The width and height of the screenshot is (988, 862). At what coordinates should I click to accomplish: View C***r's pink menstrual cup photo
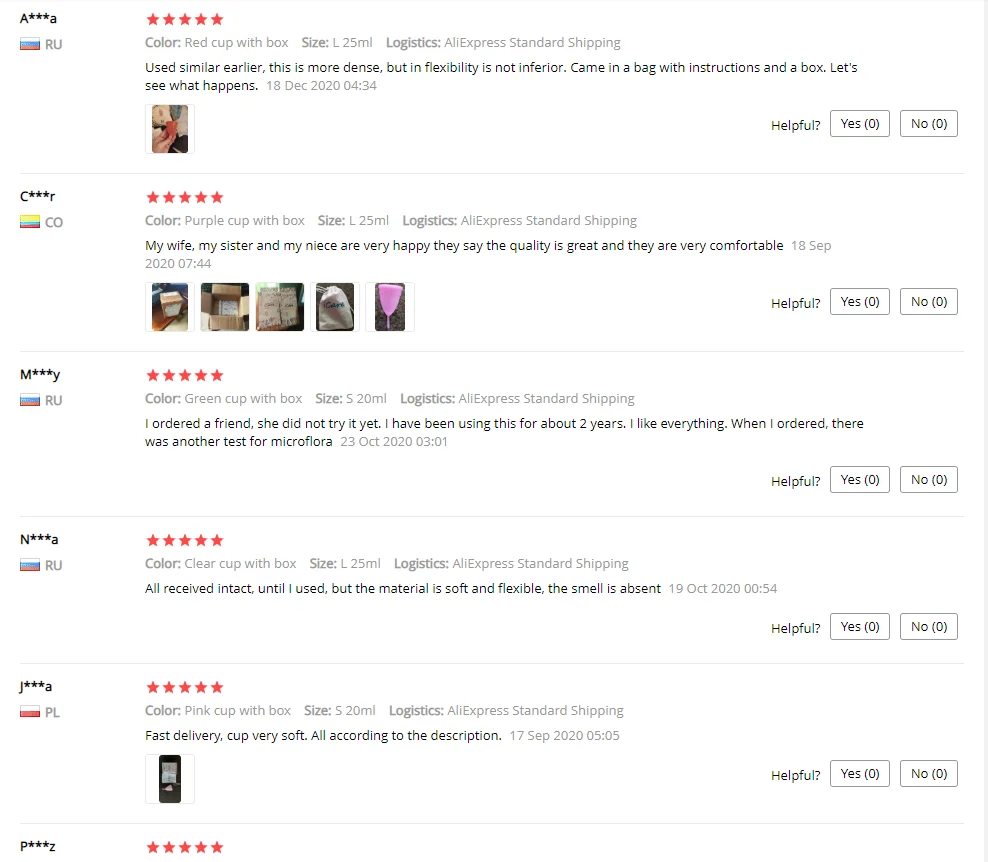390,307
